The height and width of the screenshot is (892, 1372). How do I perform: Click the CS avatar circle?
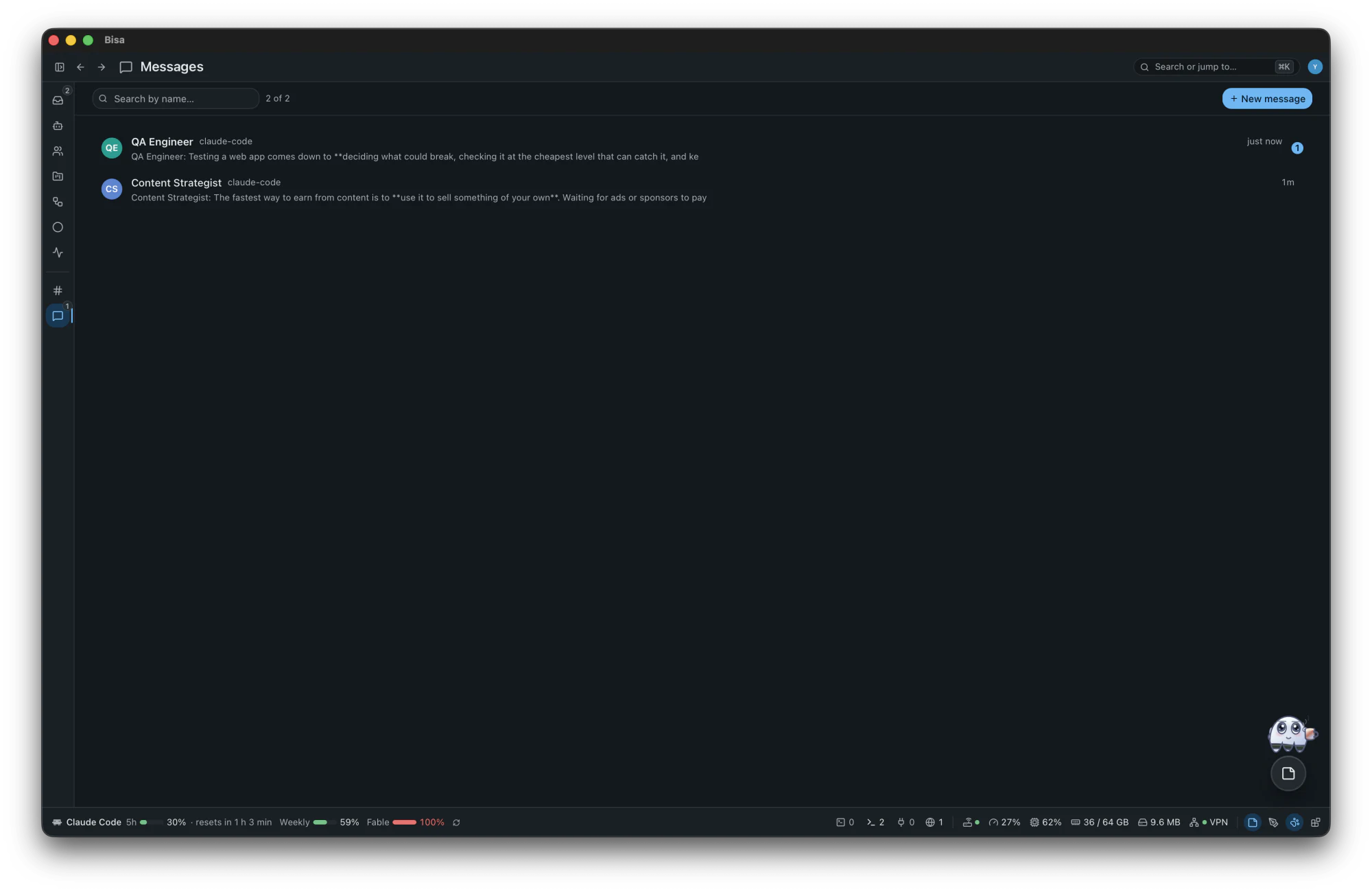coord(112,189)
